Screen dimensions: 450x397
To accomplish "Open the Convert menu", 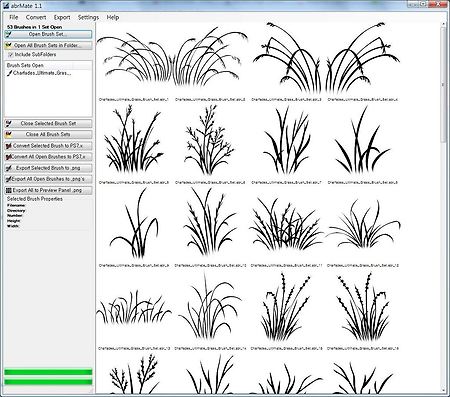I will point(36,17).
